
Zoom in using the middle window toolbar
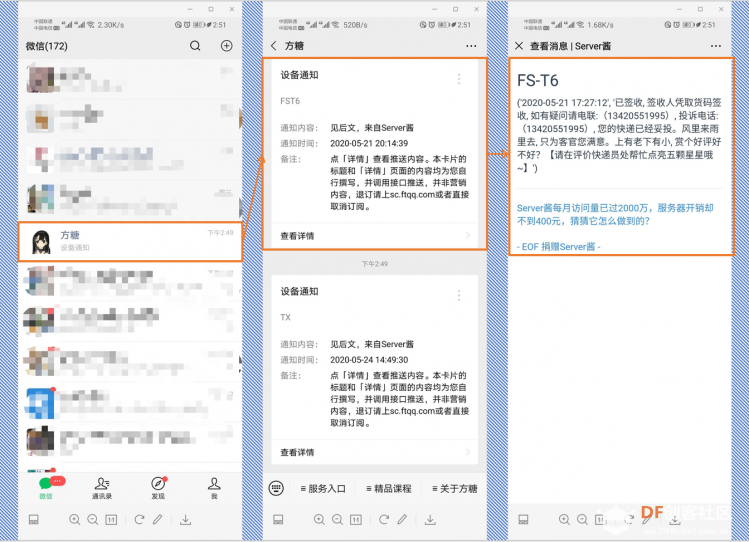click(x=319, y=520)
